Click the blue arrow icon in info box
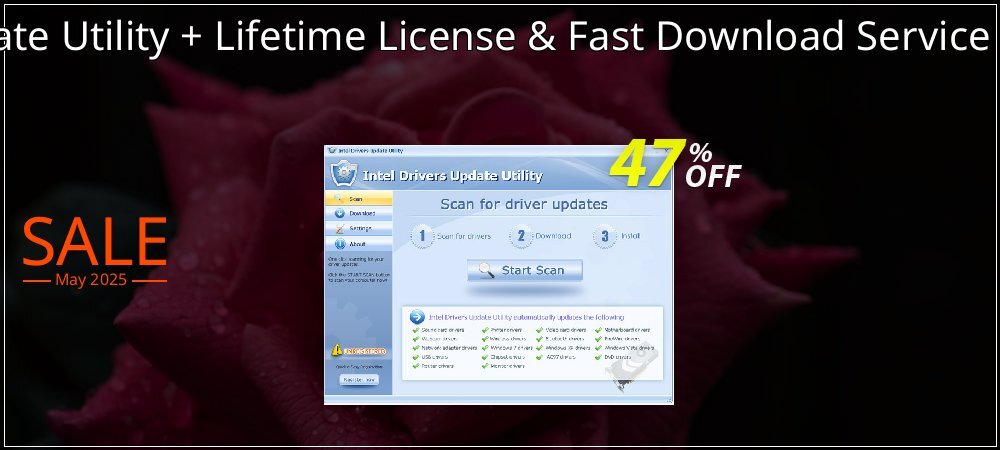This screenshot has height=450, width=1000. click(x=417, y=317)
